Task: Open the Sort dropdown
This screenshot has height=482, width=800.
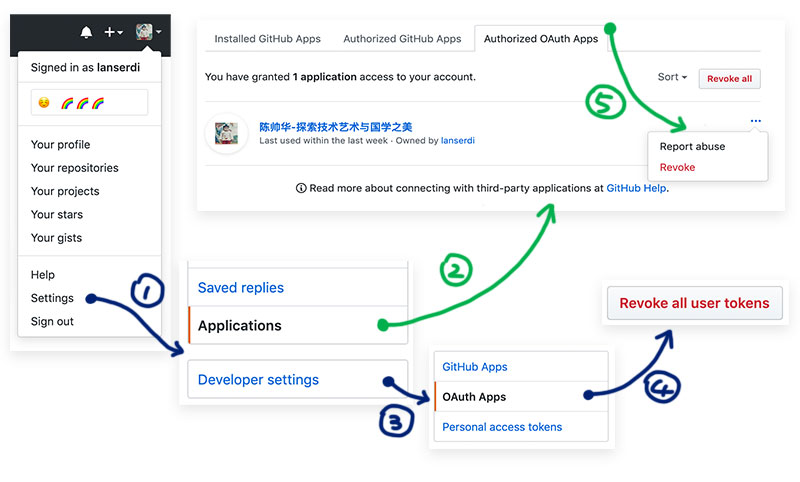Action: 672,77
